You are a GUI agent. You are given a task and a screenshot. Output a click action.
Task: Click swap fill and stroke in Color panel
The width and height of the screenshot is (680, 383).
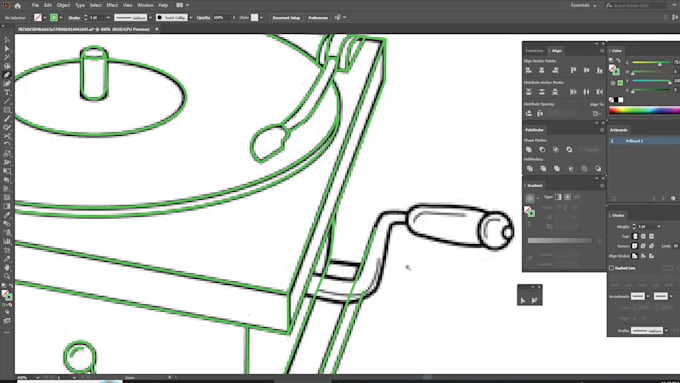(x=618, y=61)
